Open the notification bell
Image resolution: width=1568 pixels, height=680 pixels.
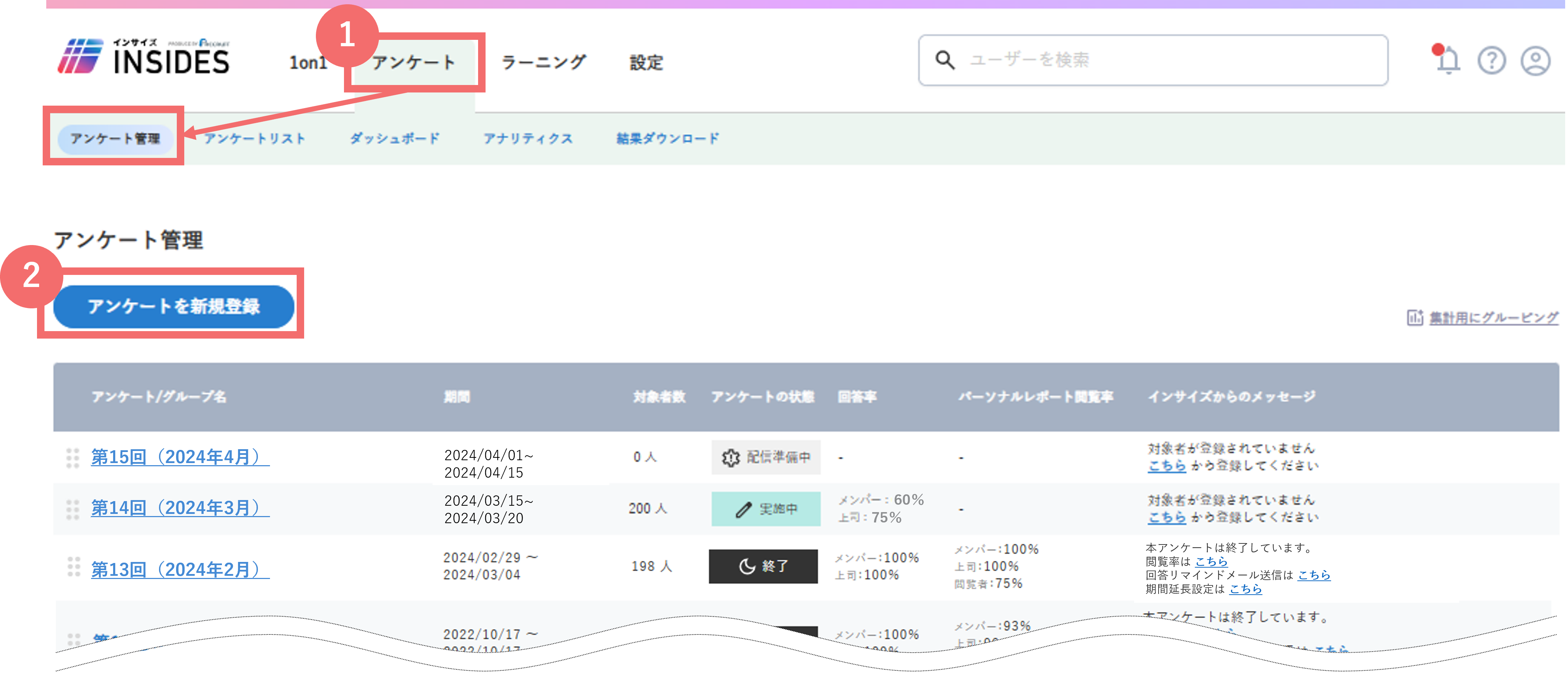click(x=1448, y=60)
